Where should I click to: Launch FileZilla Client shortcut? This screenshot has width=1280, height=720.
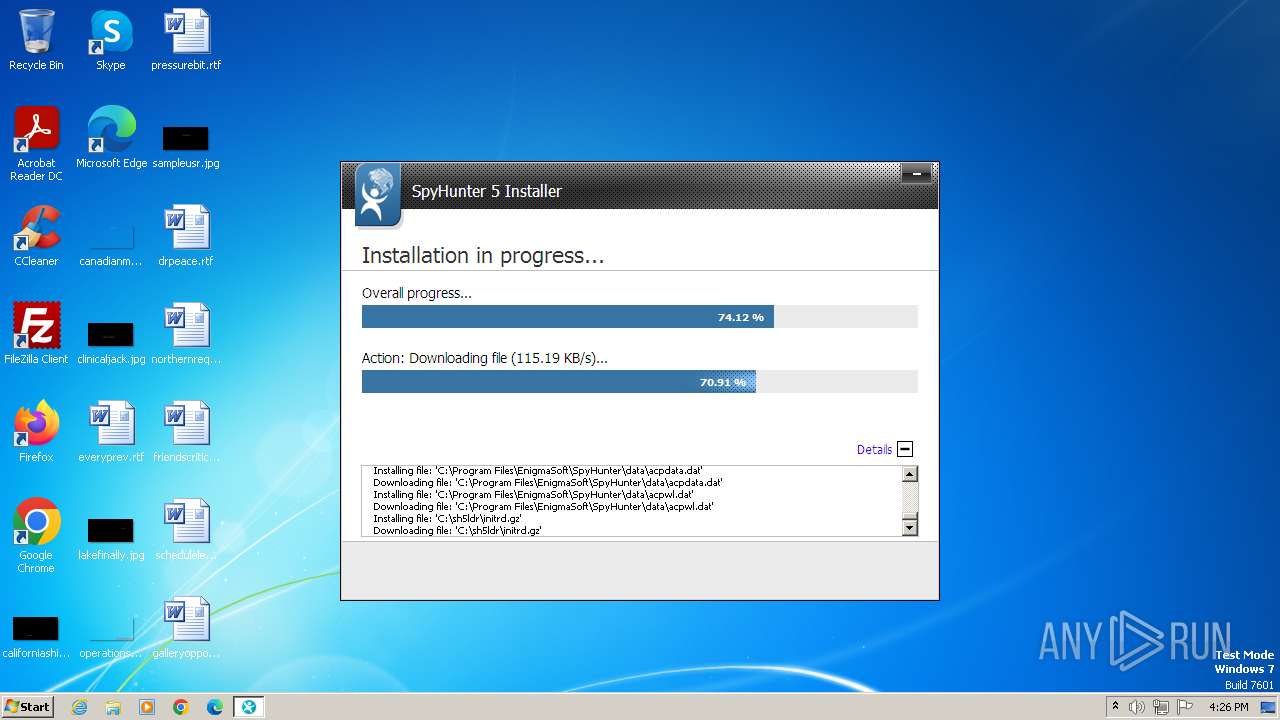click(36, 334)
